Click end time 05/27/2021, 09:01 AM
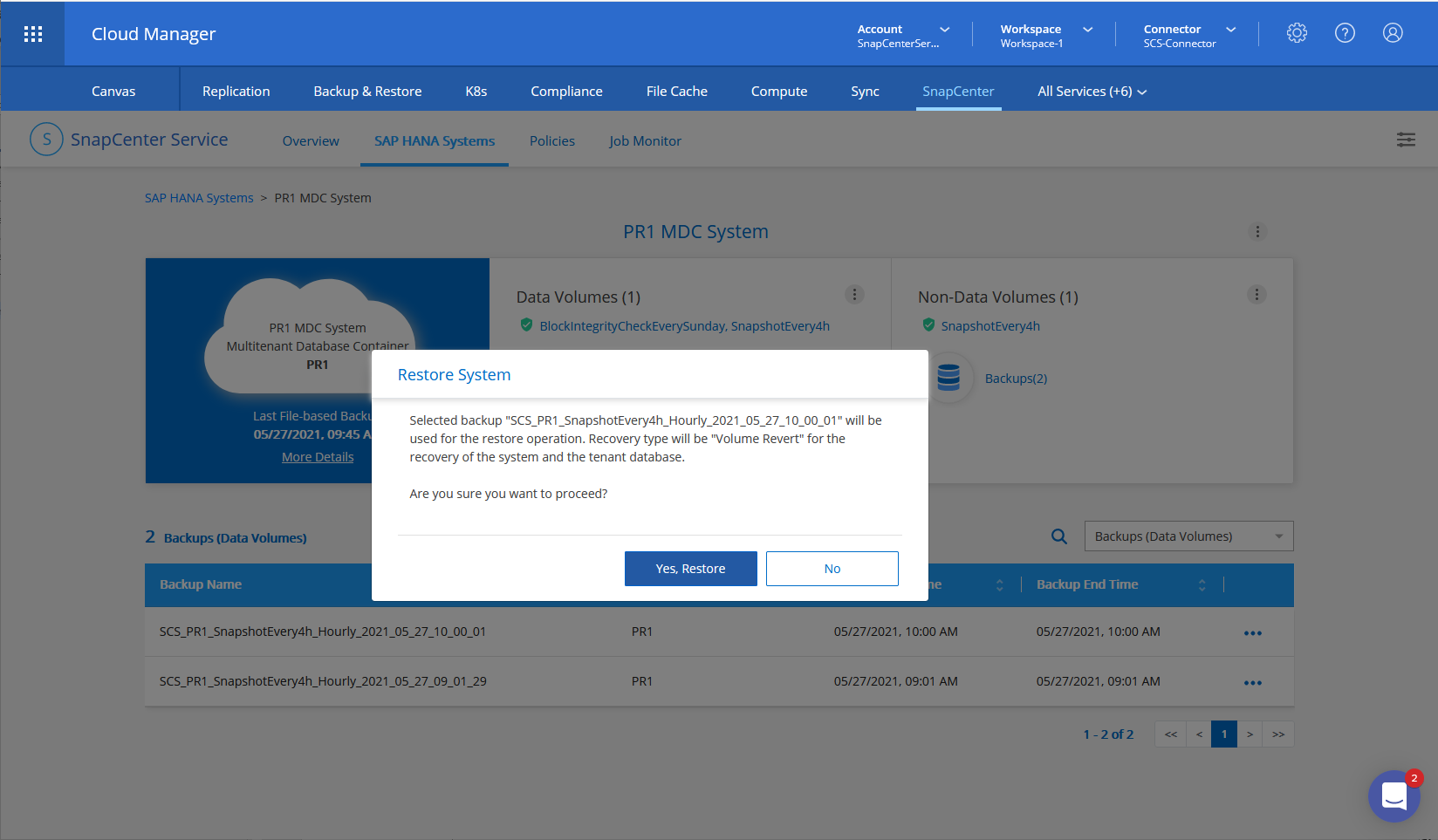The width and height of the screenshot is (1438, 840). tap(1099, 681)
